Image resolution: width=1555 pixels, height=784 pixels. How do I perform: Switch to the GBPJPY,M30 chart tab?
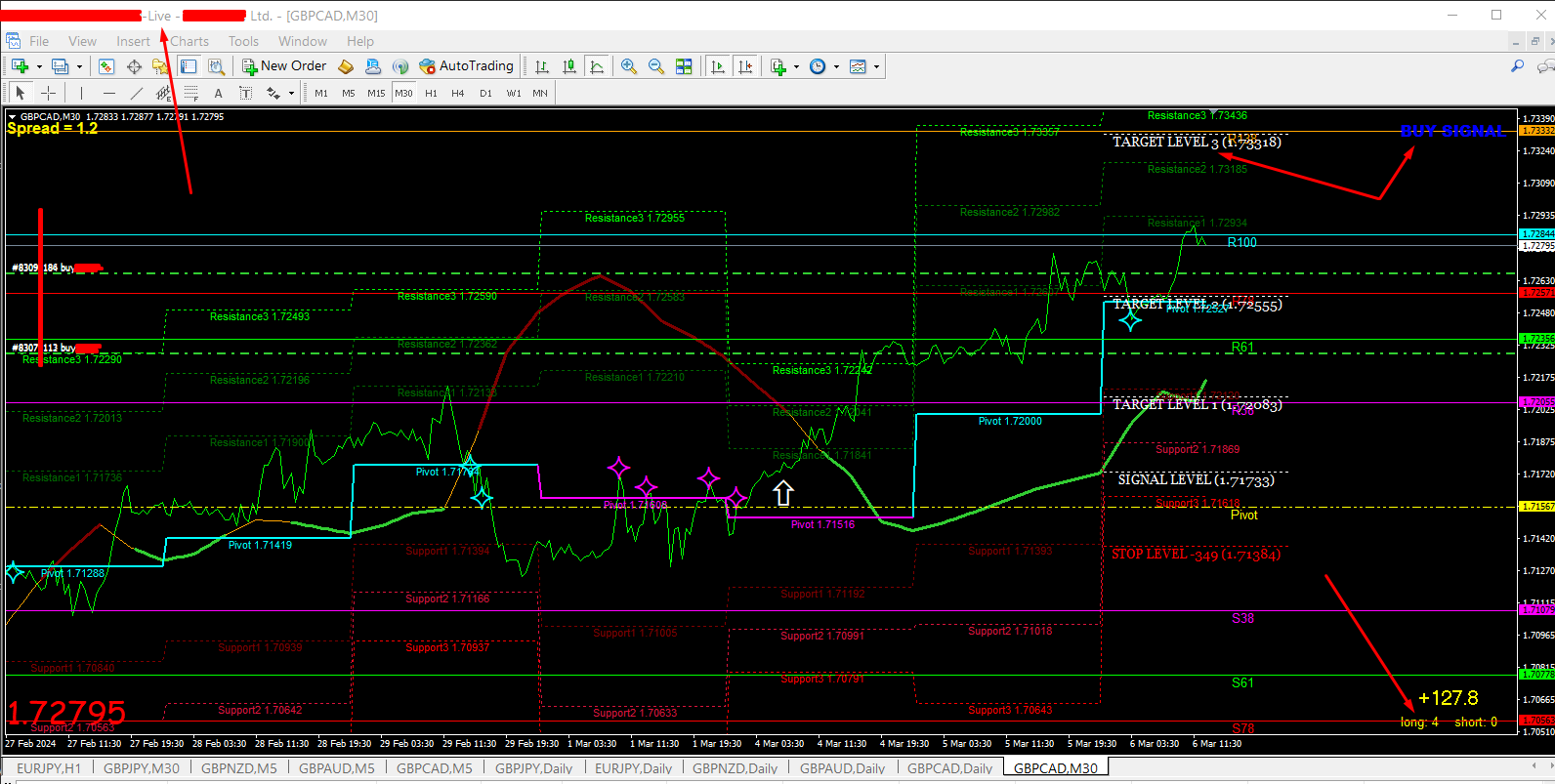(x=142, y=768)
